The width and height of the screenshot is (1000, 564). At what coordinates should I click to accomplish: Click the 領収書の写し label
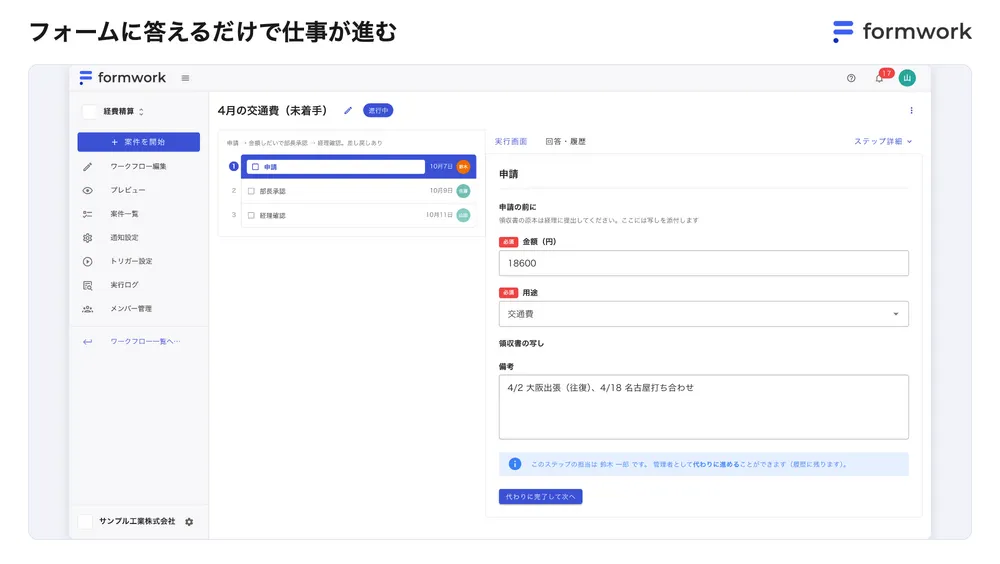[521, 343]
